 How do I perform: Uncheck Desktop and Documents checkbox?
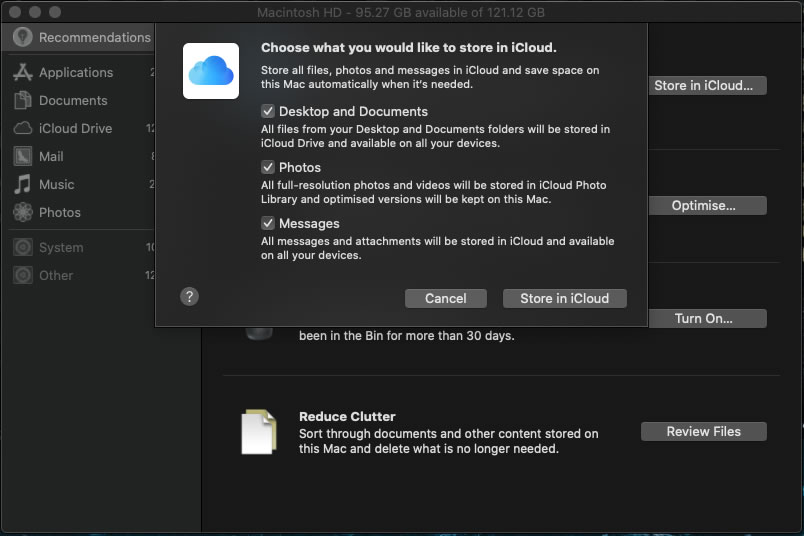[268, 111]
